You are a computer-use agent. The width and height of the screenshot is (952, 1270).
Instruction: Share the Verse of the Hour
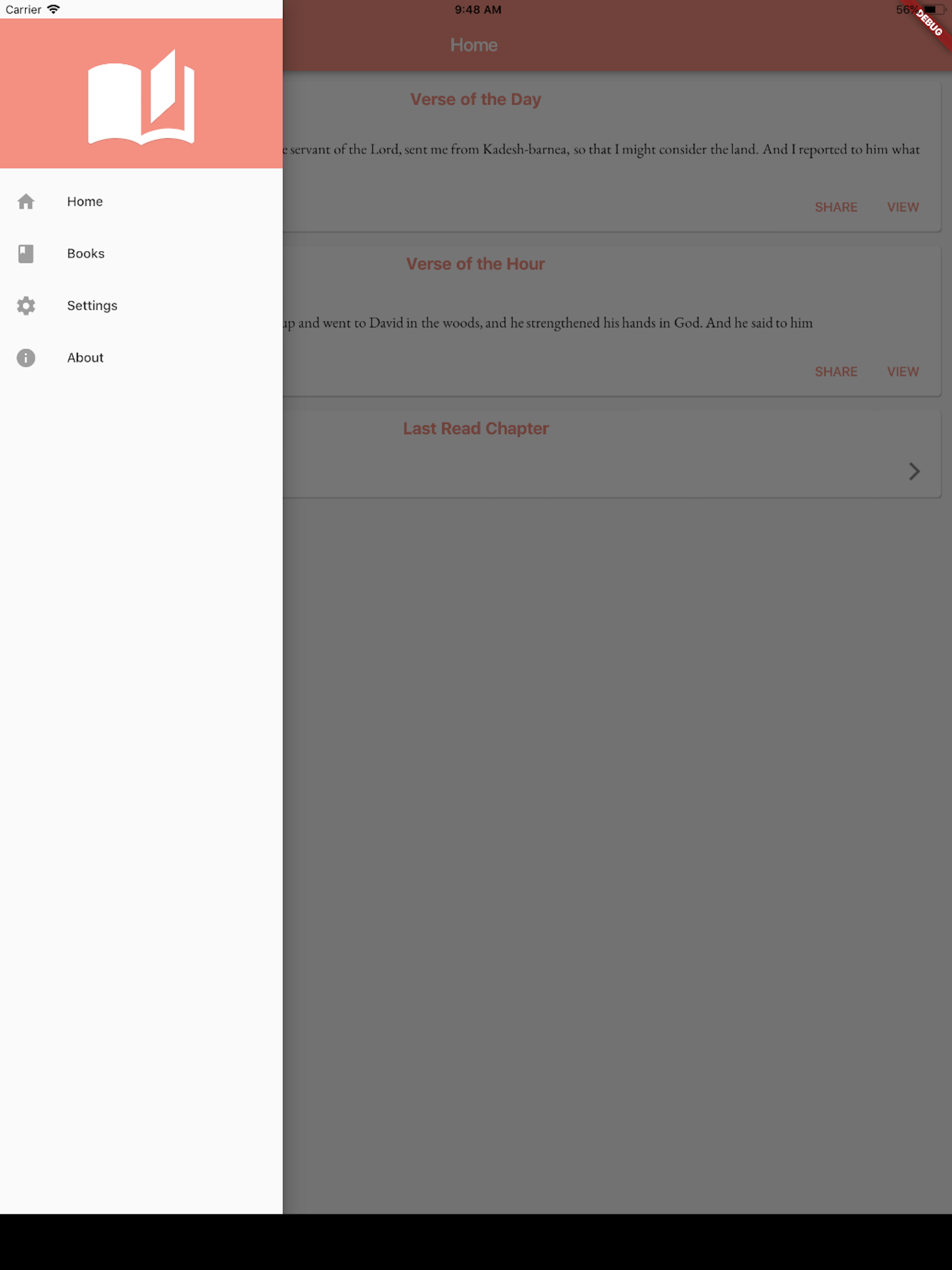coord(835,372)
